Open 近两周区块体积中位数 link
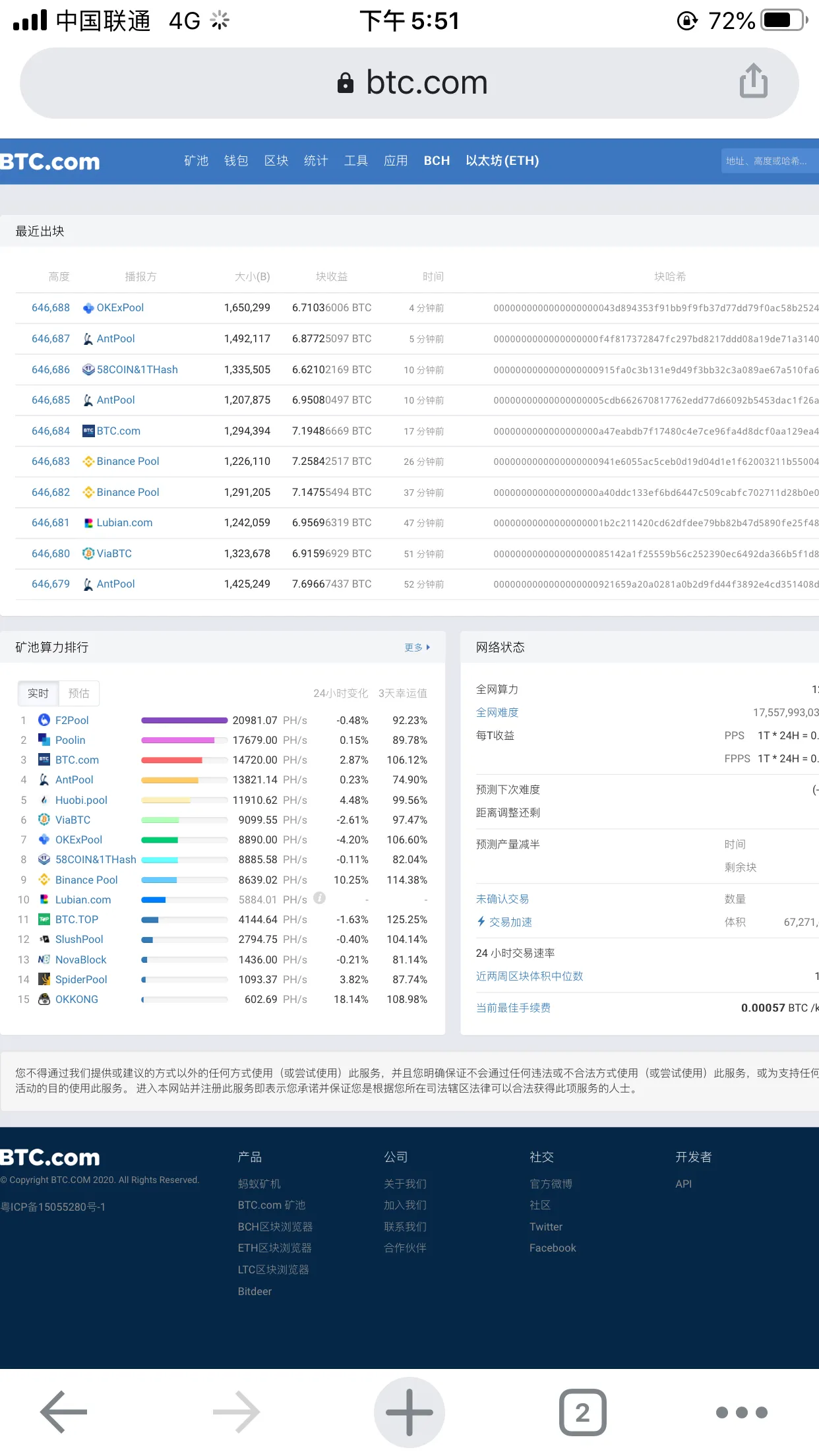 530,976
